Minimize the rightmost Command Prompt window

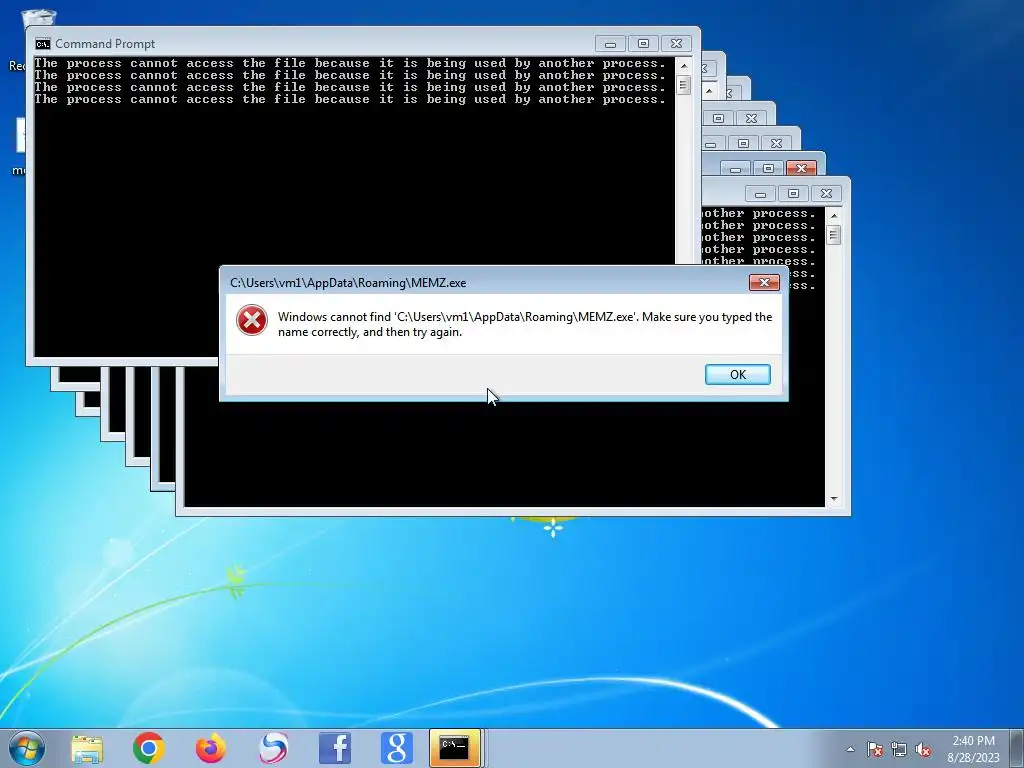760,193
